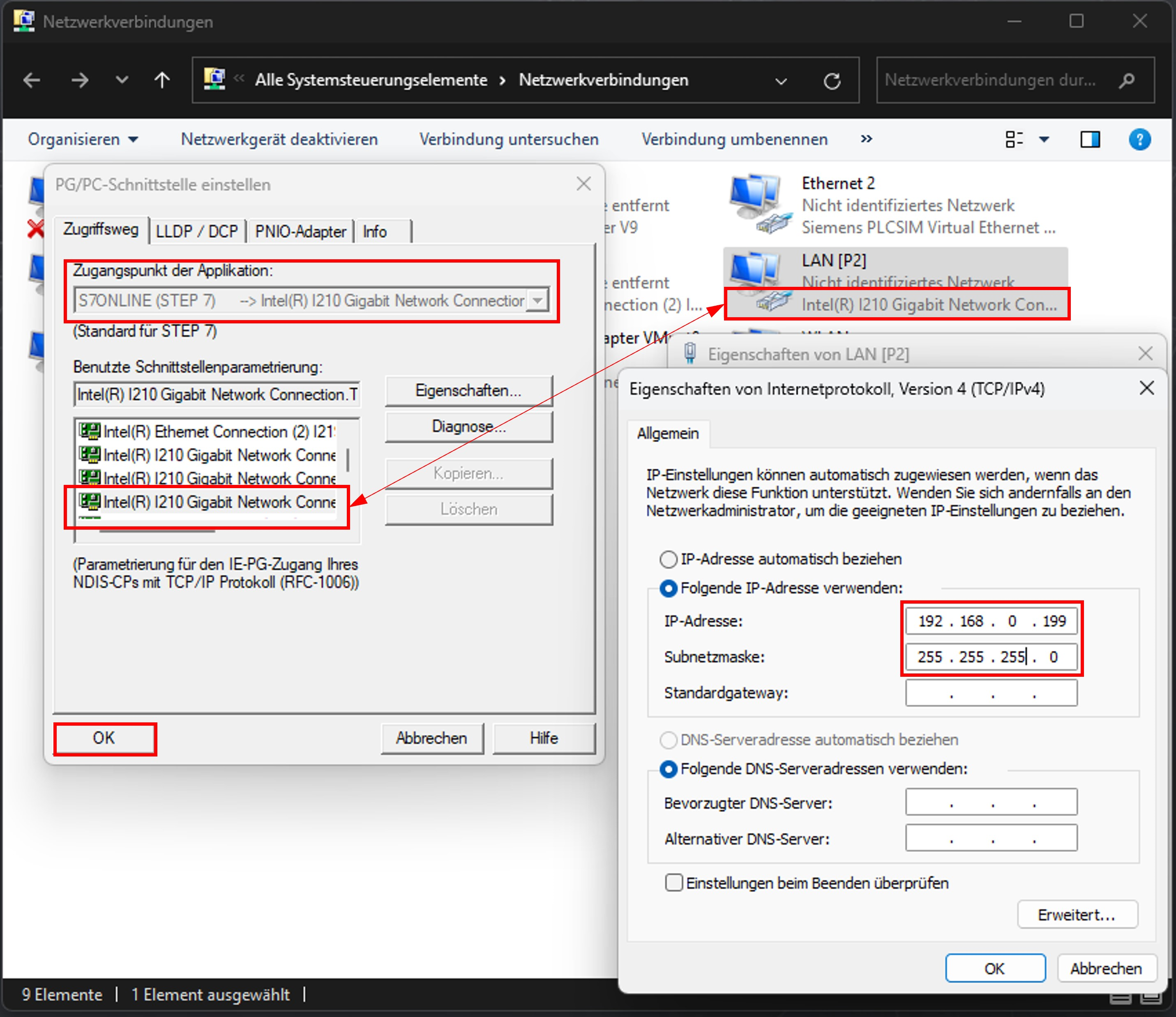Toggle the preview pane icon
The width and height of the screenshot is (1176, 1017).
1090,140
